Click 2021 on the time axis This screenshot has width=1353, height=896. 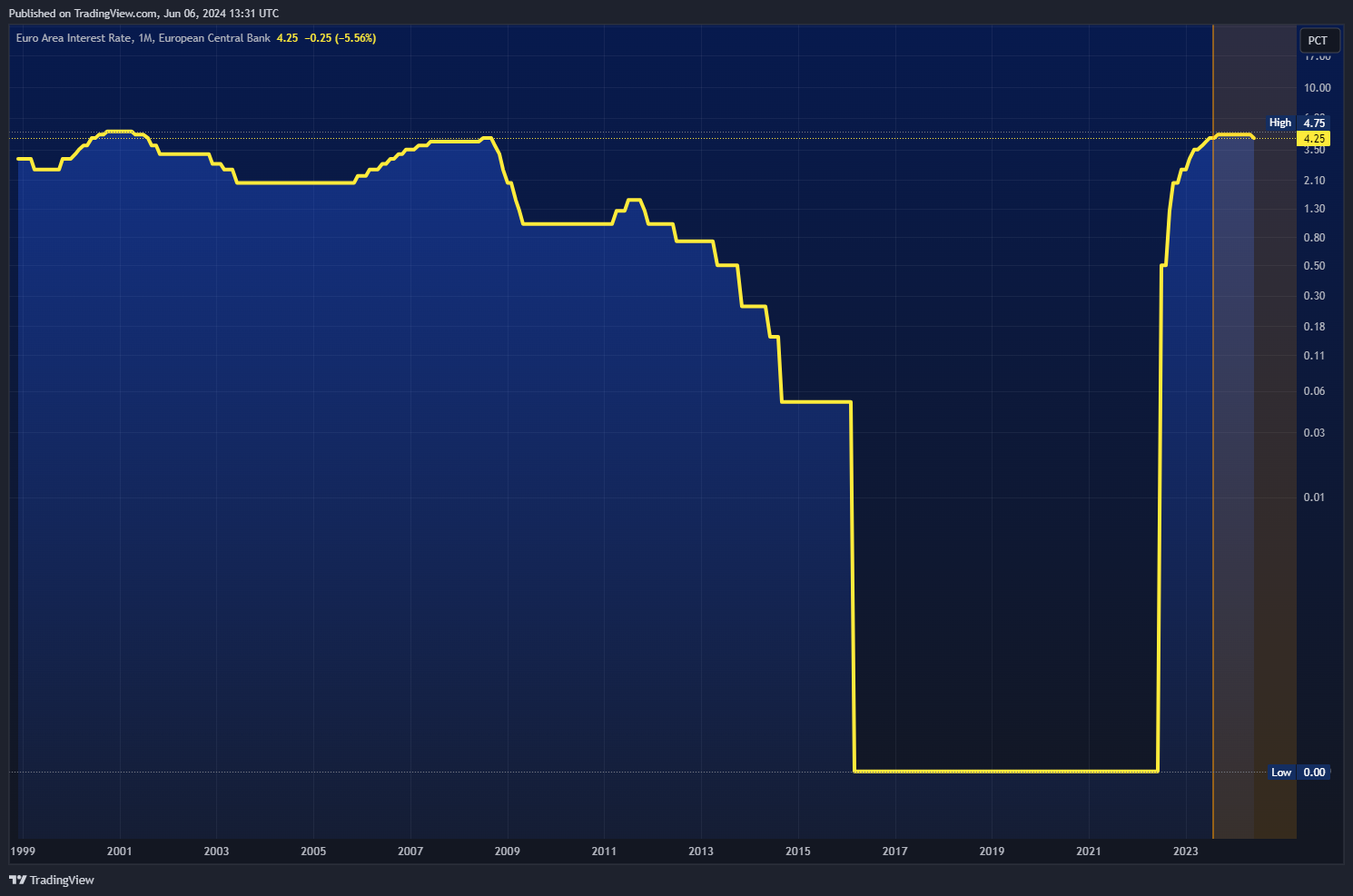pos(1089,852)
